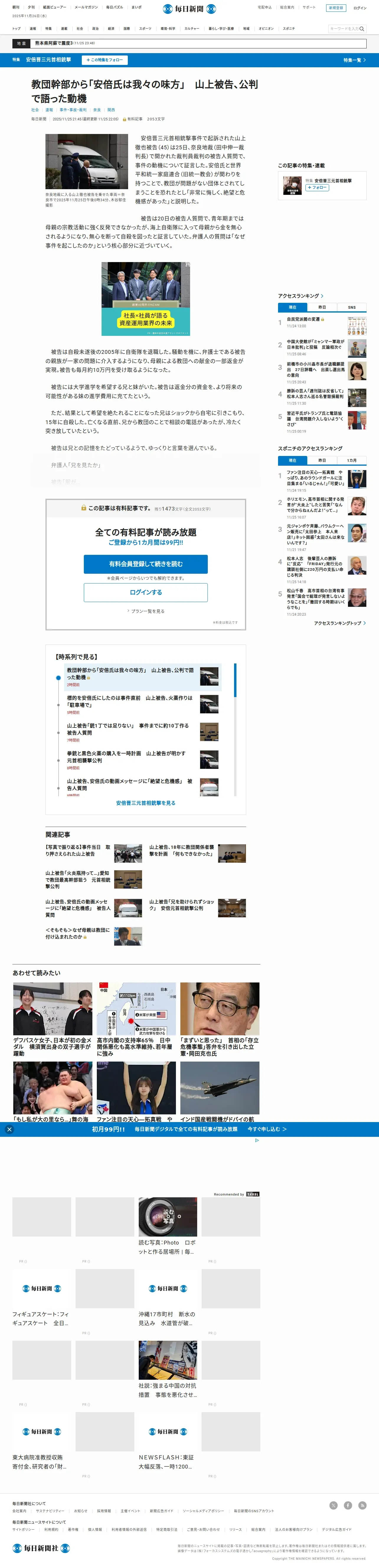The image size is (379, 1568).
Task: Click the 新規登録 button in header
Action: (x=336, y=8)
